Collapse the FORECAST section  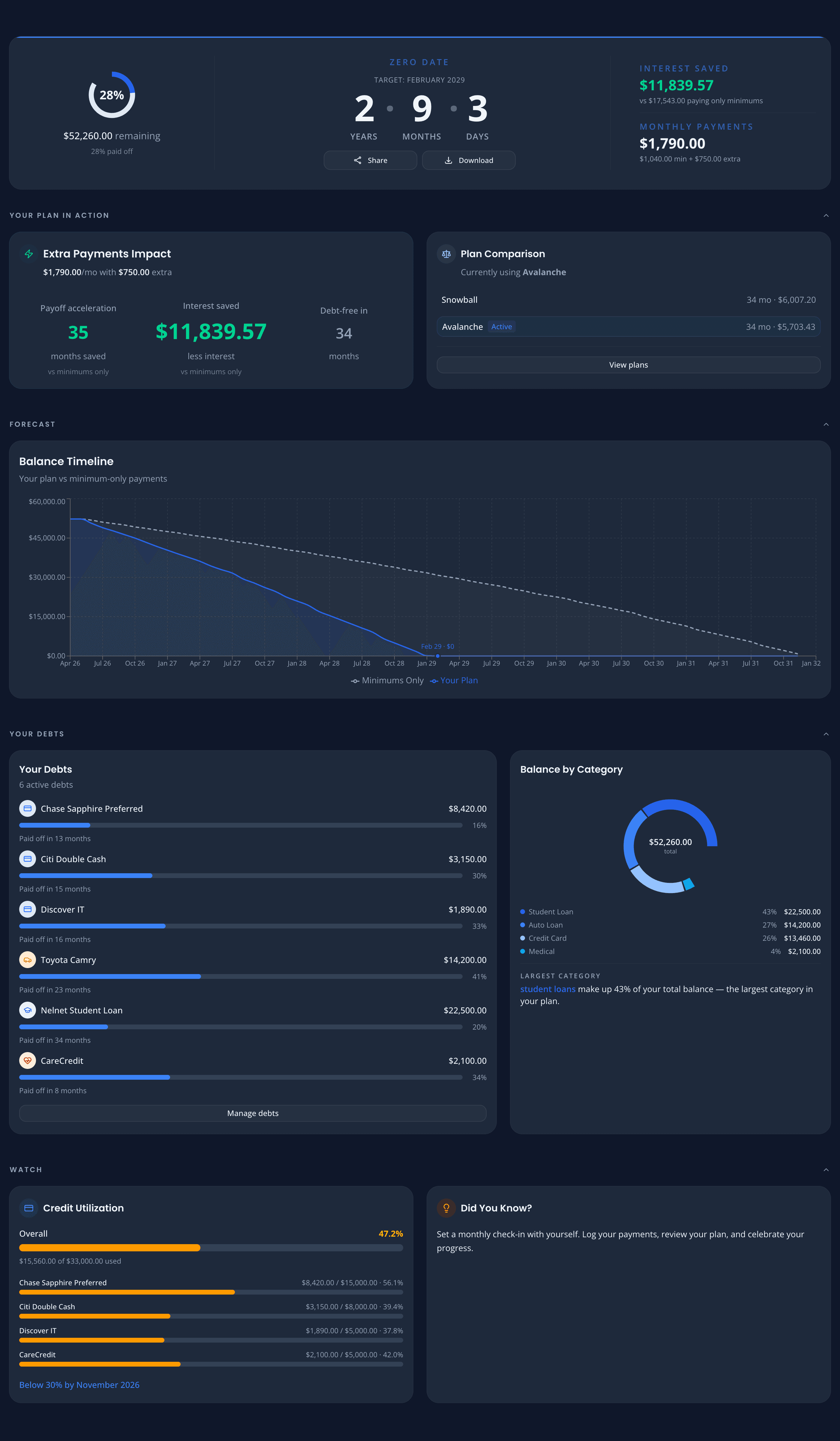click(826, 424)
